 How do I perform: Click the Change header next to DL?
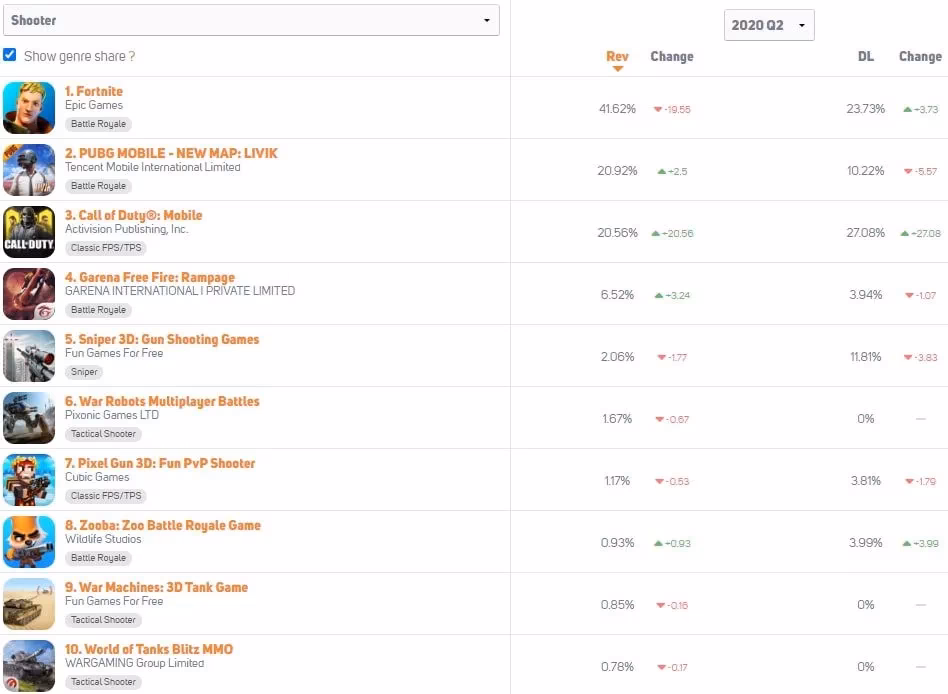coord(920,56)
